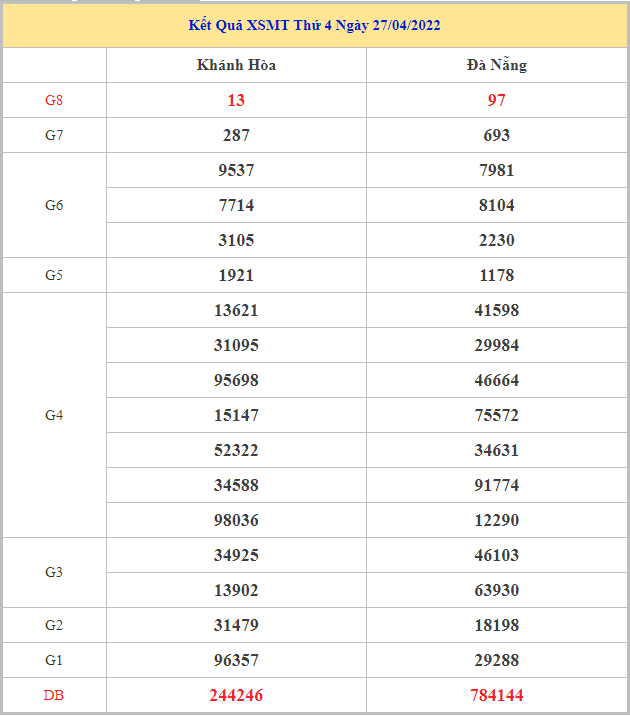The width and height of the screenshot is (630, 716).
Task: Click the G6 number 7714
Action: tap(236, 205)
